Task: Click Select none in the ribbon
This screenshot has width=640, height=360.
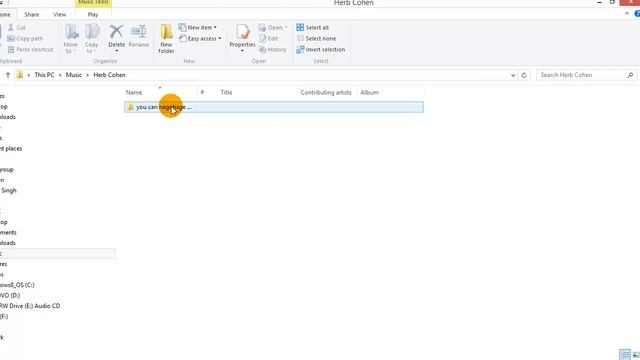Action: coord(316,38)
